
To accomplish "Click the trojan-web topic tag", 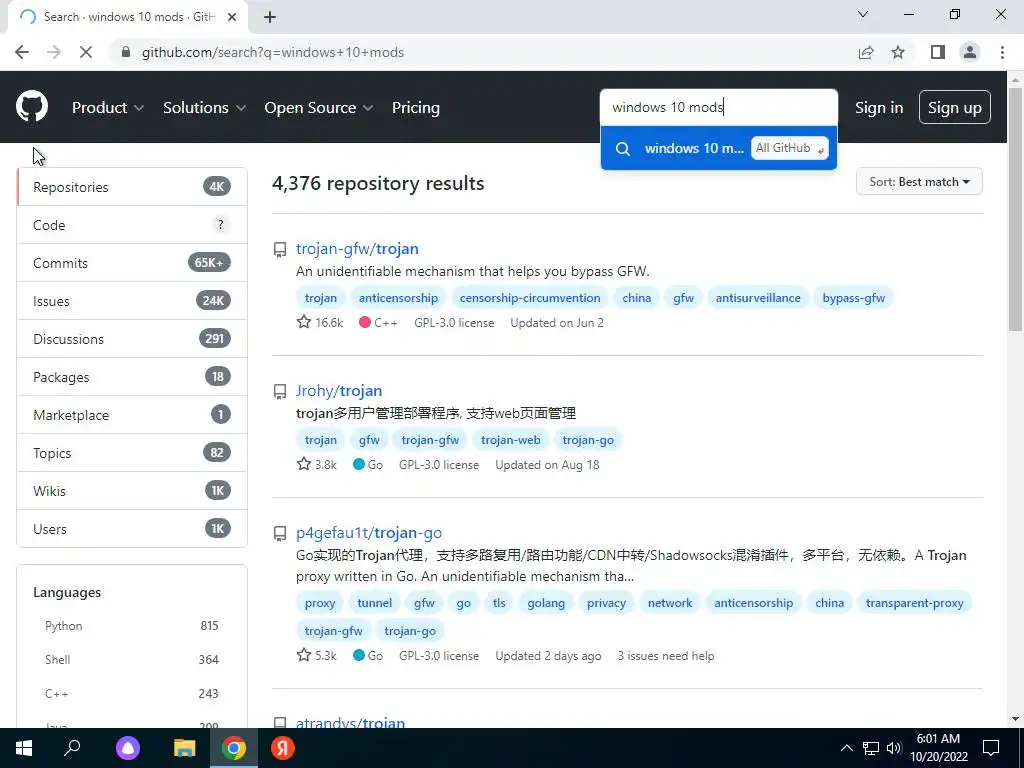I will [x=511, y=440].
